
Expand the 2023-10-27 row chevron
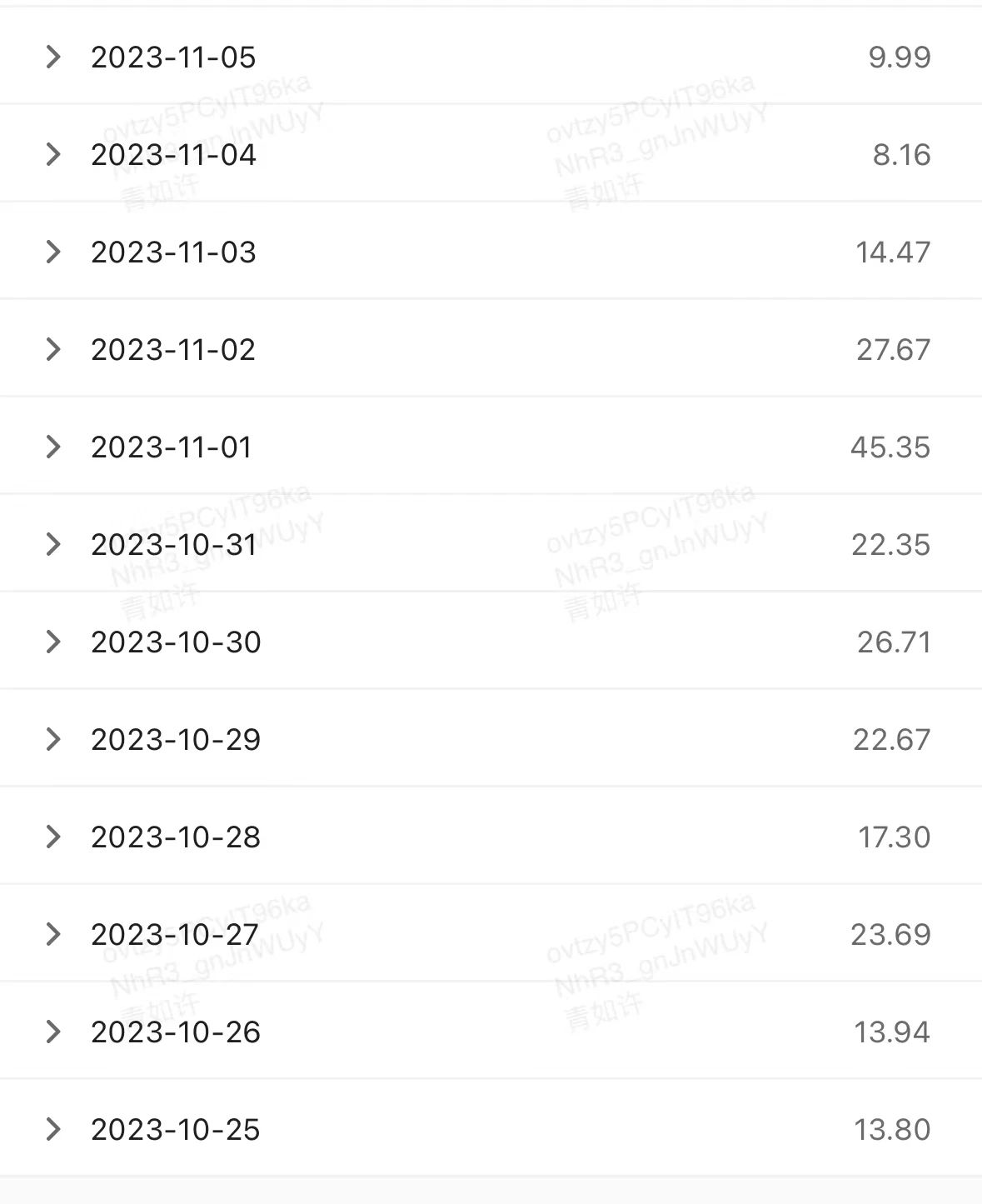(x=53, y=934)
